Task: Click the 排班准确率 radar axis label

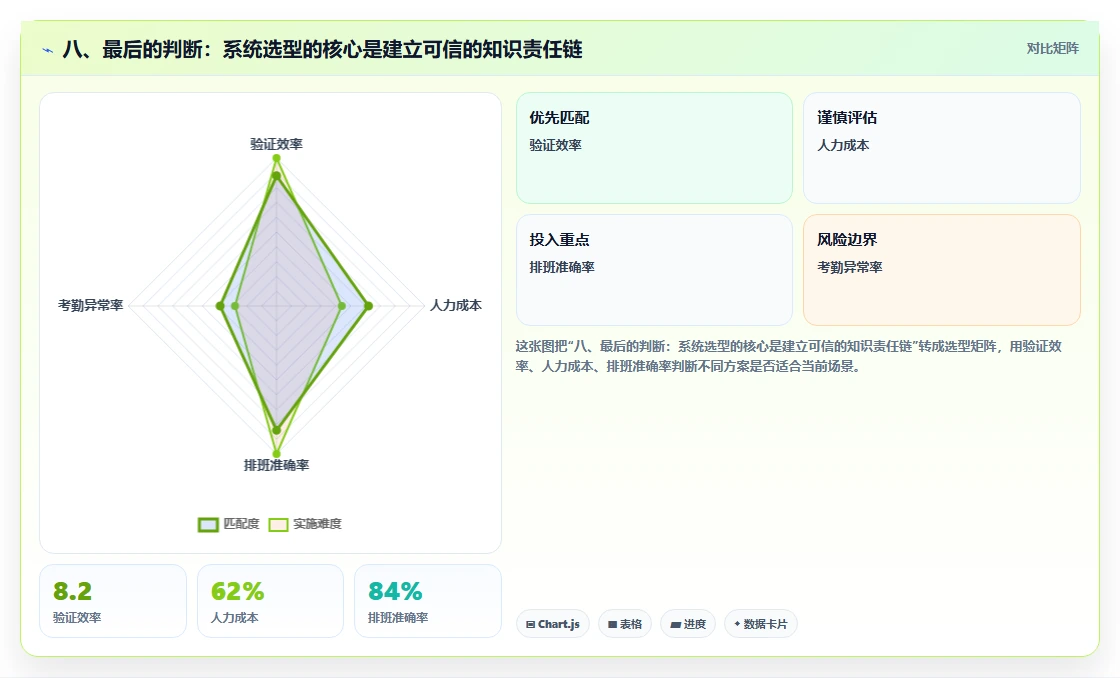Action: tap(276, 465)
